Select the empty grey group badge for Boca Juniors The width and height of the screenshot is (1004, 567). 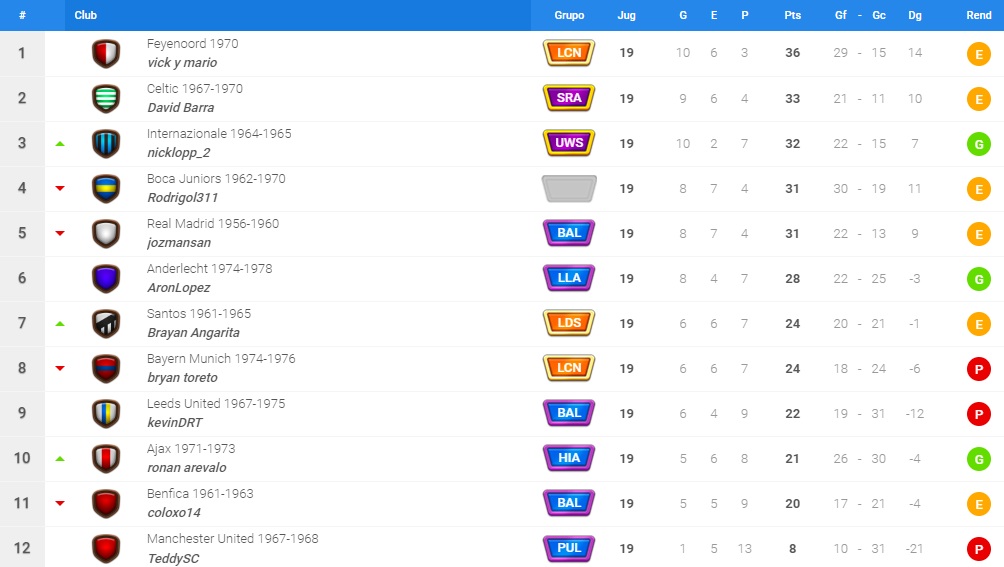tap(569, 188)
